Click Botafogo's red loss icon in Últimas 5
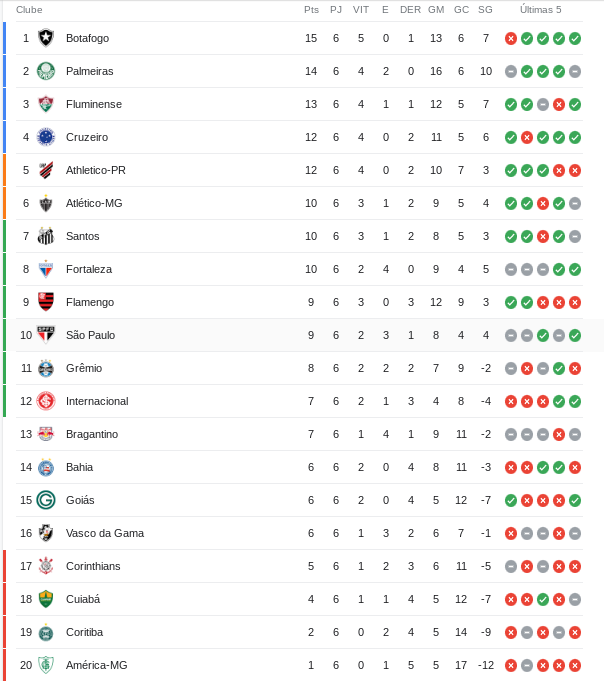Screen dimensions: 604x681 511,39
